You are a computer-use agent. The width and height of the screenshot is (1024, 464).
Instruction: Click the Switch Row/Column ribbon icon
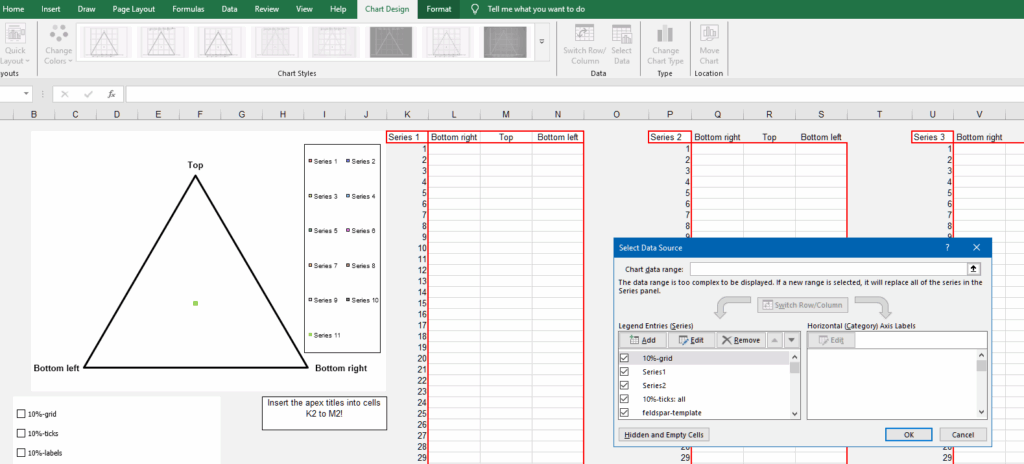[584, 44]
